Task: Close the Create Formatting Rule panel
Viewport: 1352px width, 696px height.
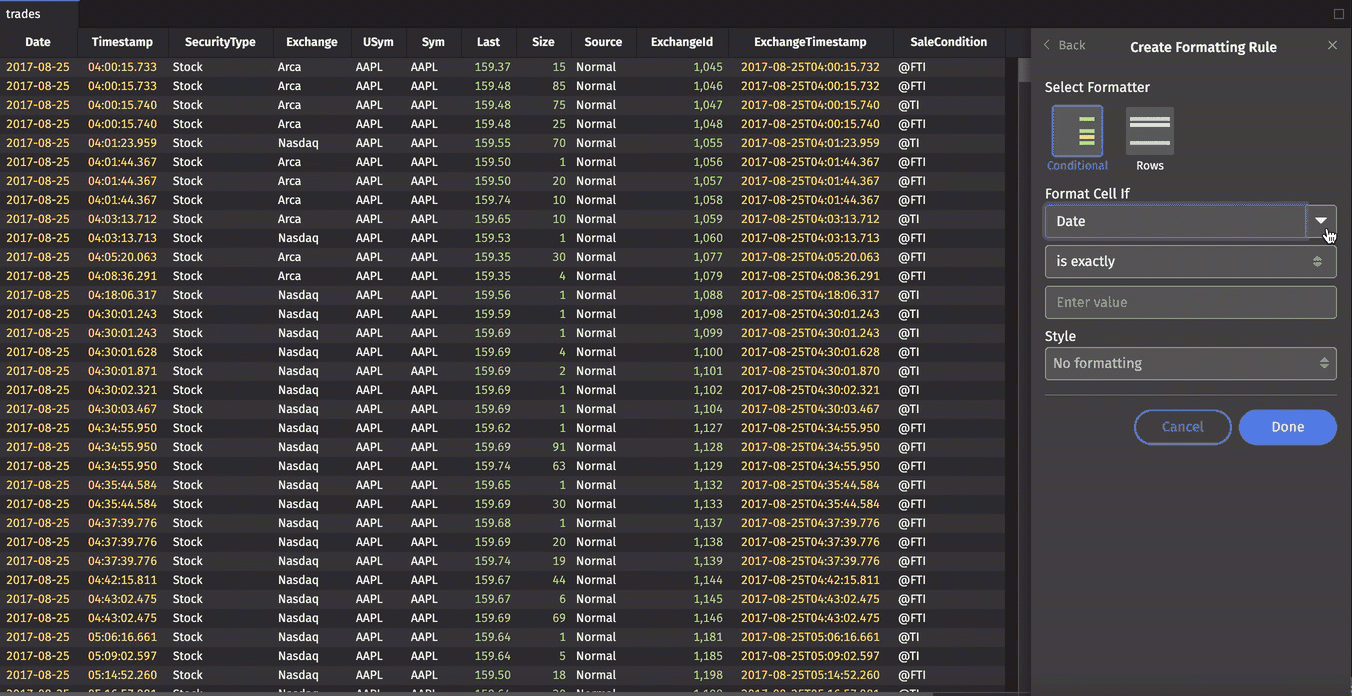Action: [1332, 46]
